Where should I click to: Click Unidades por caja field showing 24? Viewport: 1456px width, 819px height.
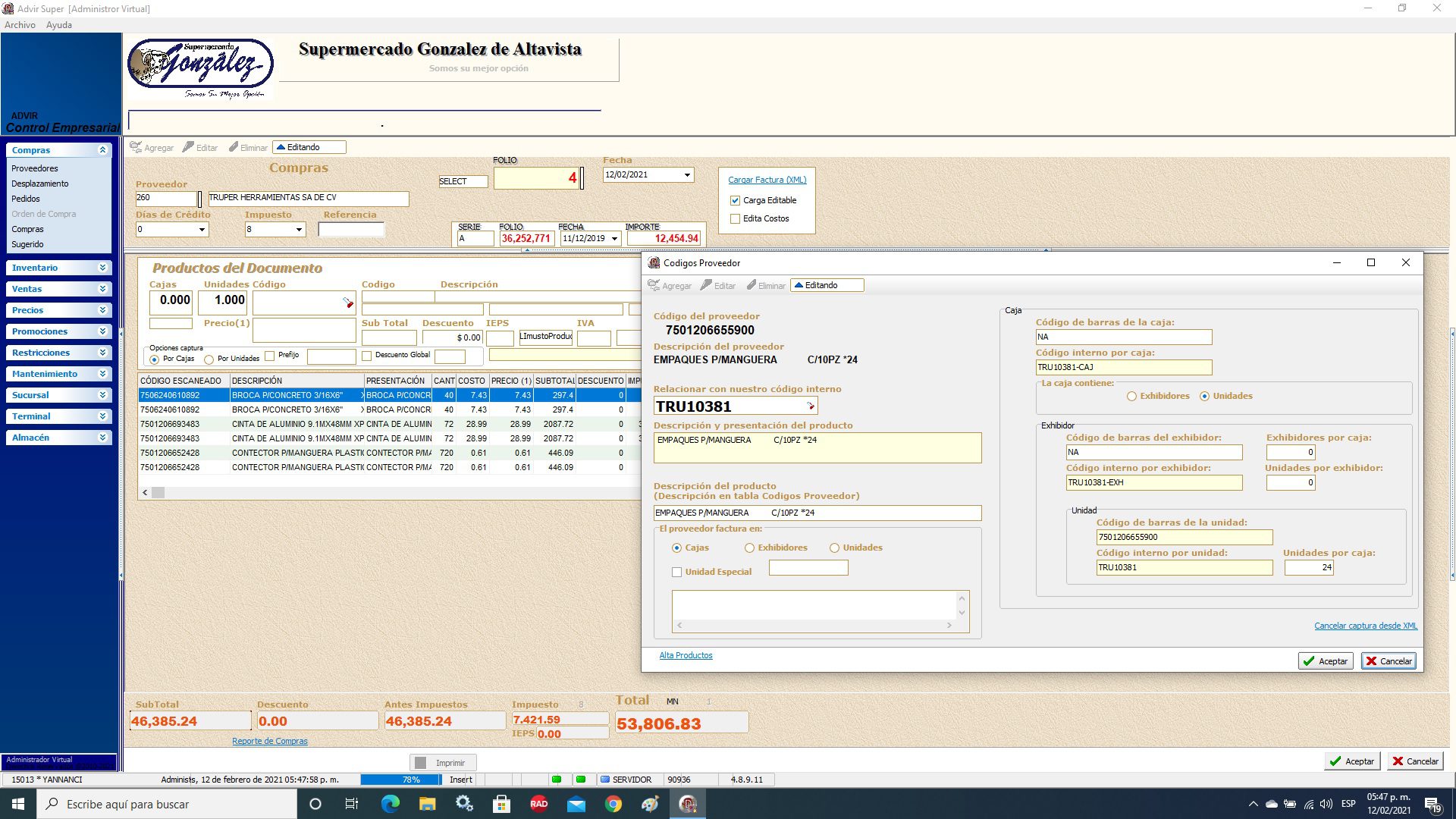coord(1309,567)
